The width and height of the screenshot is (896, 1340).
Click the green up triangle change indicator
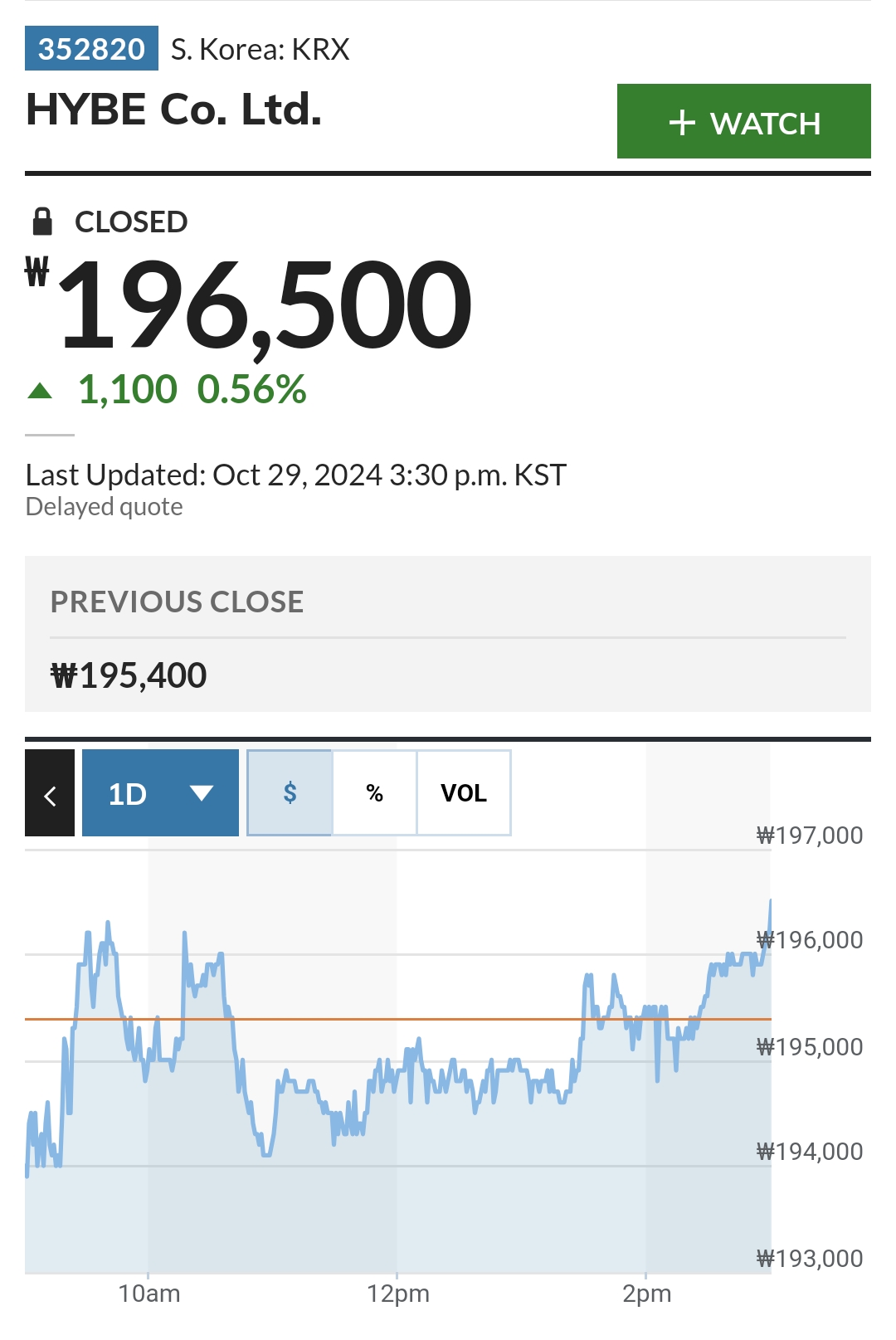[40, 391]
